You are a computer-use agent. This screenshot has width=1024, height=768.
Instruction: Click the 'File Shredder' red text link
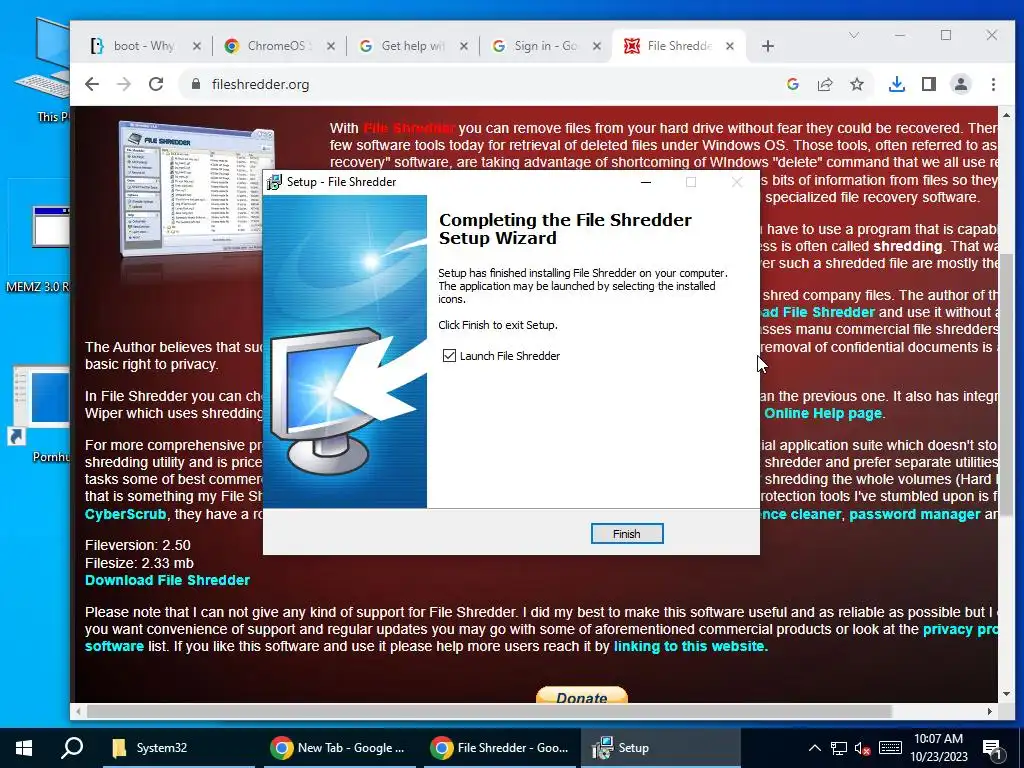pos(409,128)
